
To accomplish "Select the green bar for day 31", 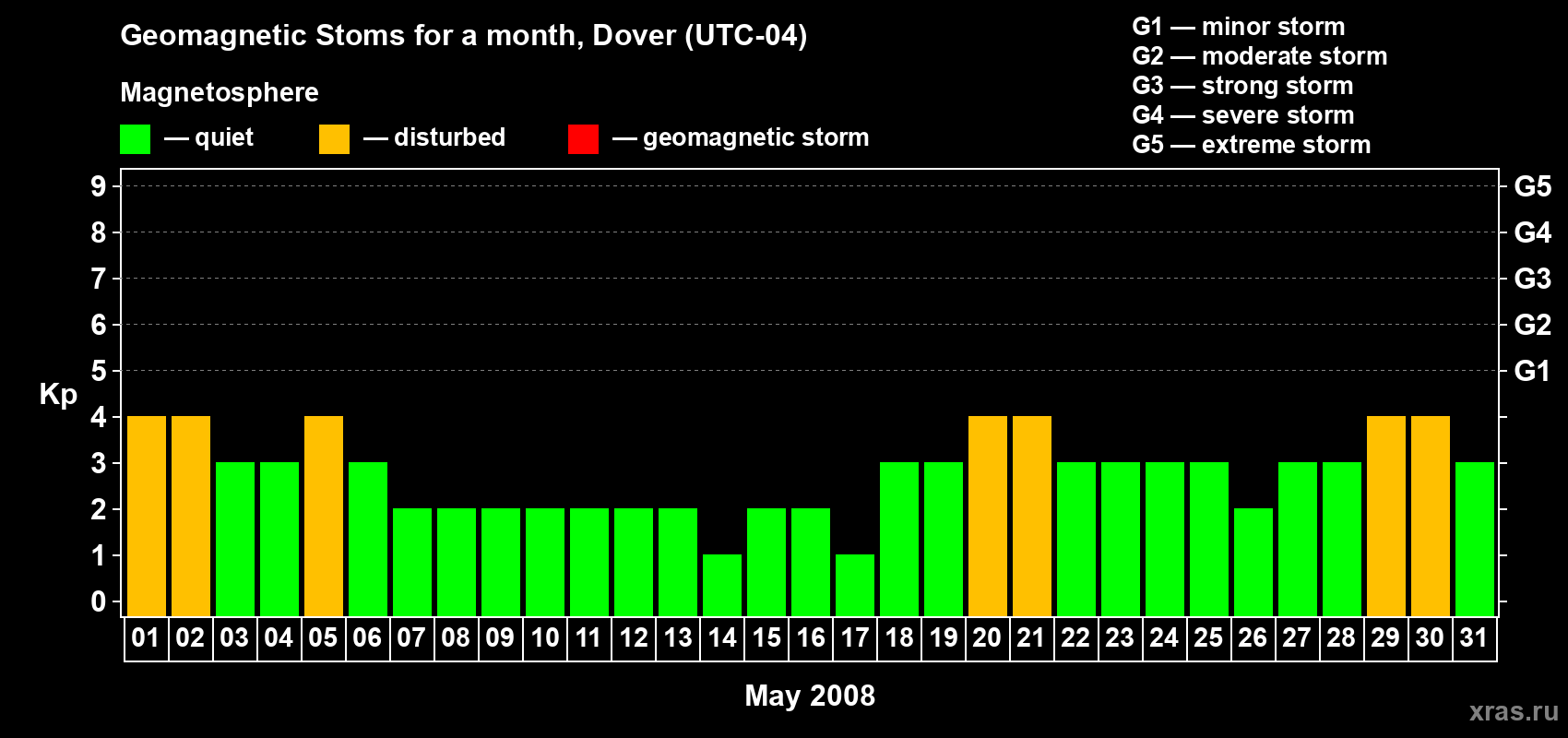I will coord(1475,539).
